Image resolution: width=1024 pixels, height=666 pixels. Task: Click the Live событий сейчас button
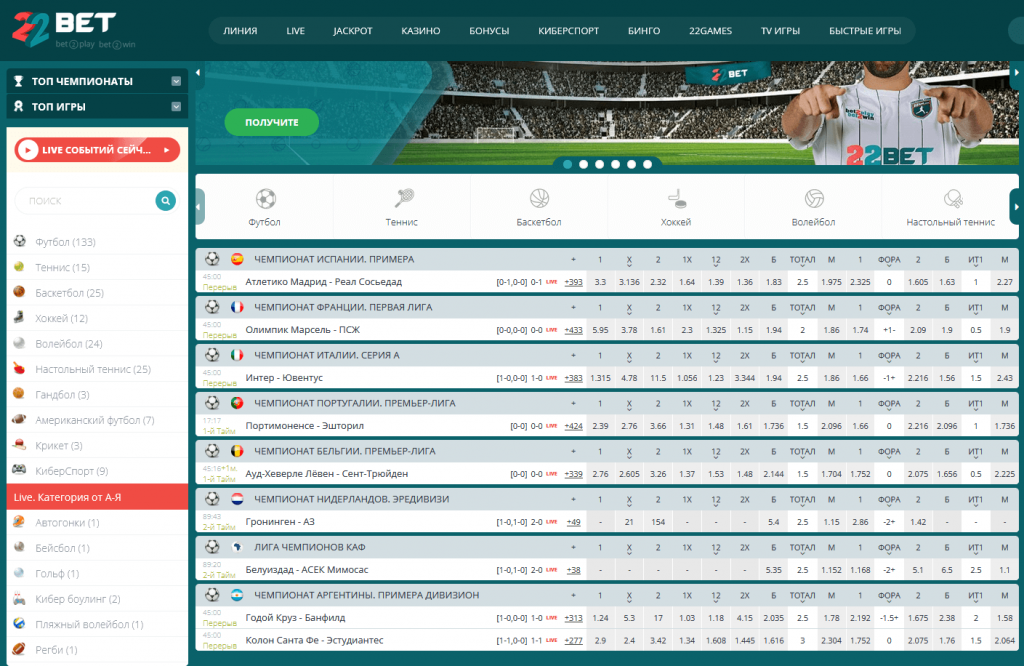(97, 150)
